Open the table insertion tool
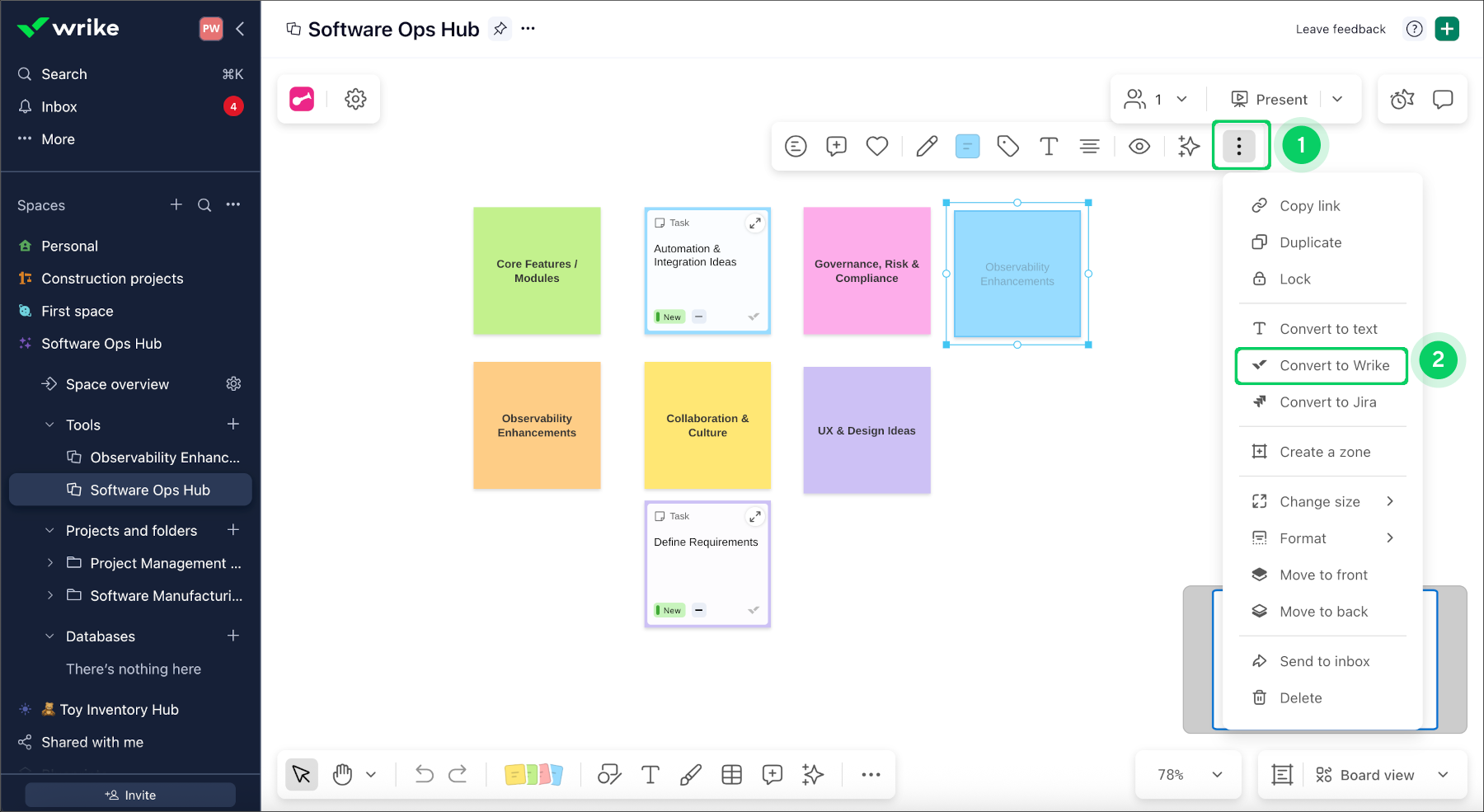The height and width of the screenshot is (812, 1484). (730, 774)
